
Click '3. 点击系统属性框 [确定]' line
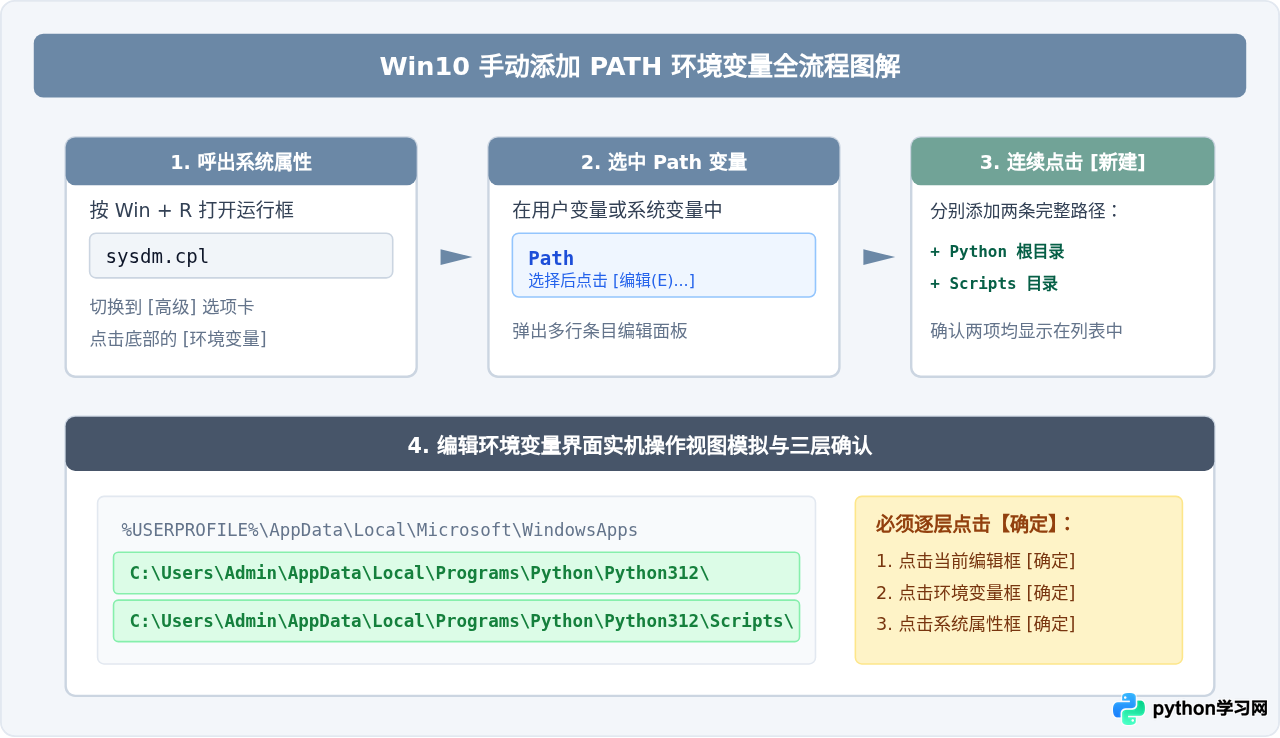click(x=975, y=624)
